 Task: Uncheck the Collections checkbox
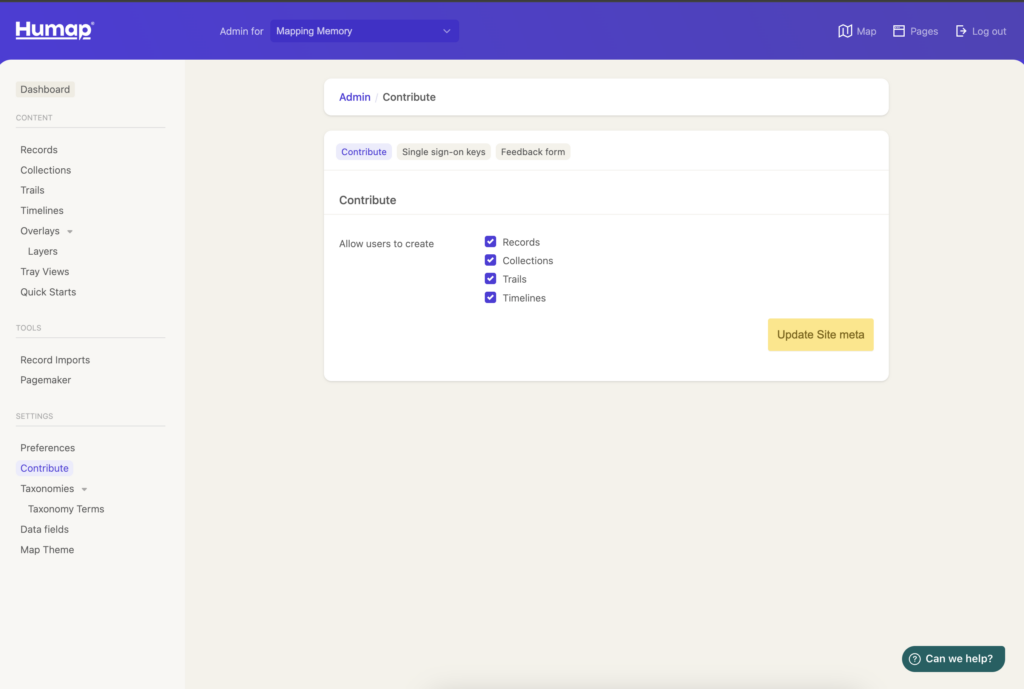point(490,260)
